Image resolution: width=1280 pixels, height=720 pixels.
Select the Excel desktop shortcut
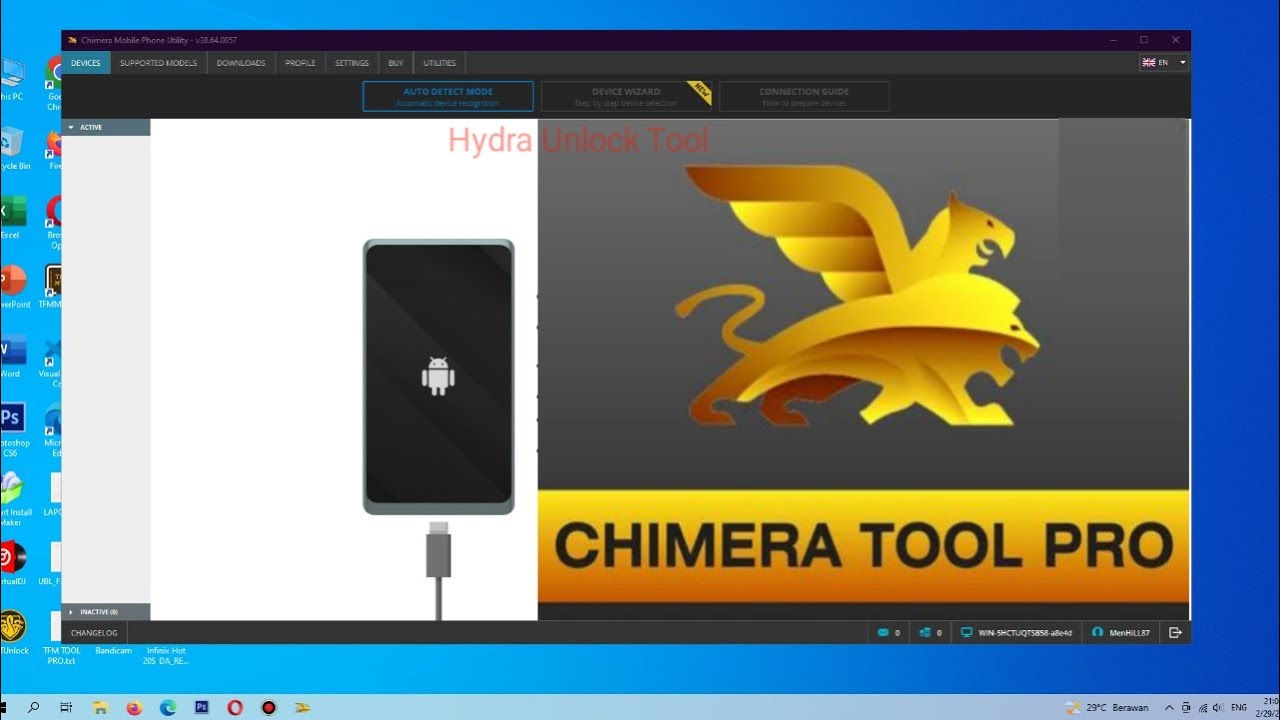coord(10,218)
